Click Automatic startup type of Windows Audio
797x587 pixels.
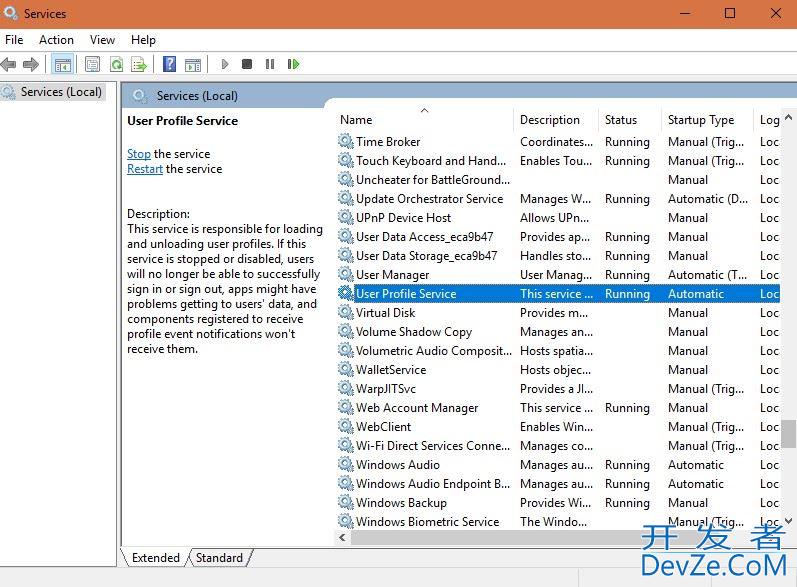(696, 465)
